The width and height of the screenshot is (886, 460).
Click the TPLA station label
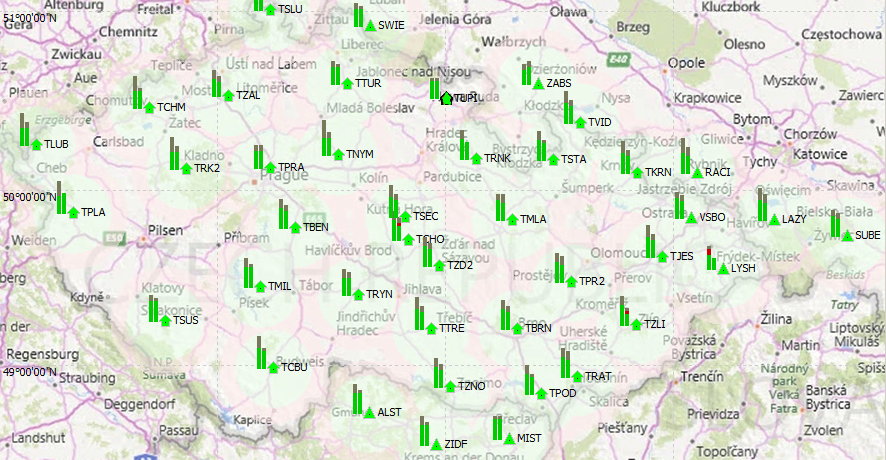(93, 212)
